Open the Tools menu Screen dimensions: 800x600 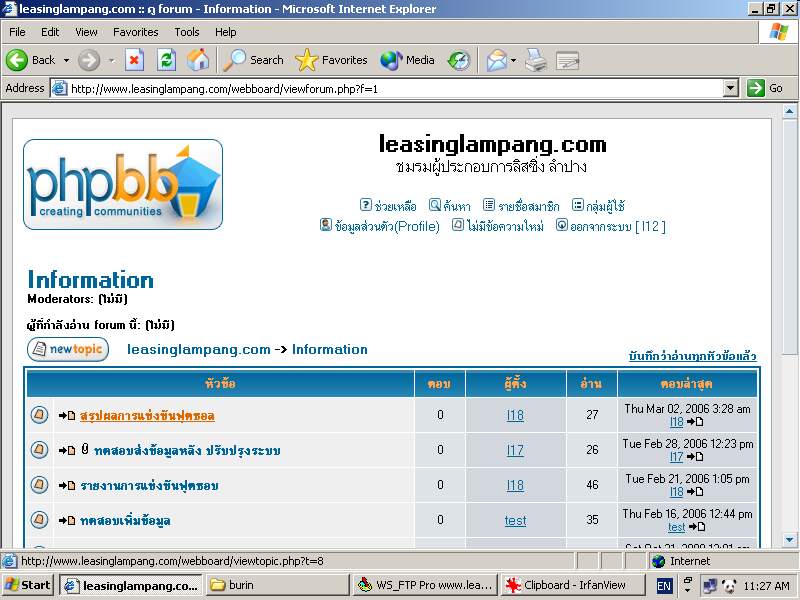point(186,32)
